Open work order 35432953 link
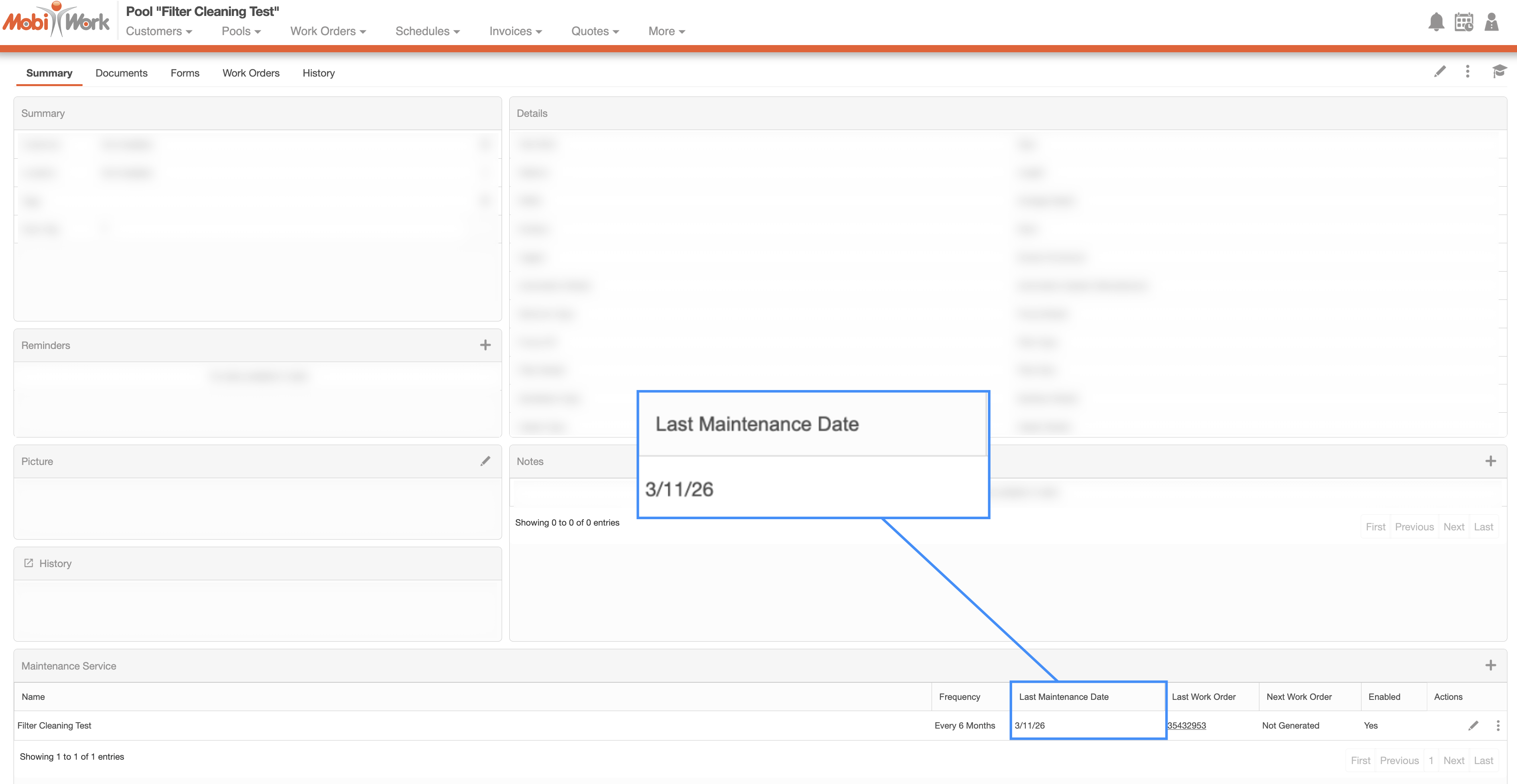1517x784 pixels. pos(1186,726)
